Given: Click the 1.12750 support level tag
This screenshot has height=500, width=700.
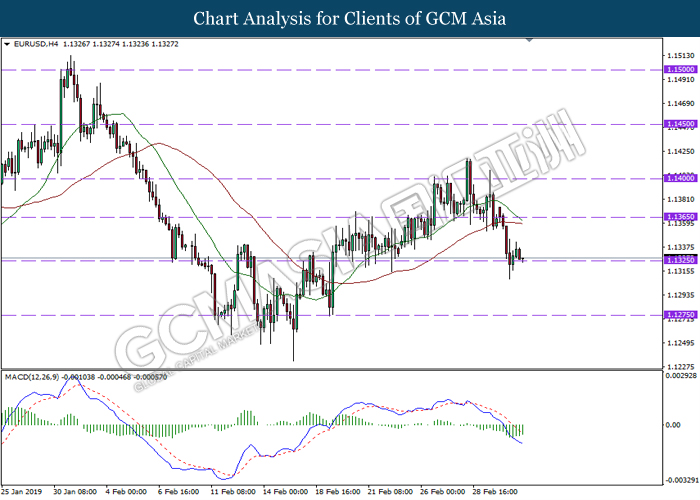Looking at the screenshot, I should click(x=681, y=315).
